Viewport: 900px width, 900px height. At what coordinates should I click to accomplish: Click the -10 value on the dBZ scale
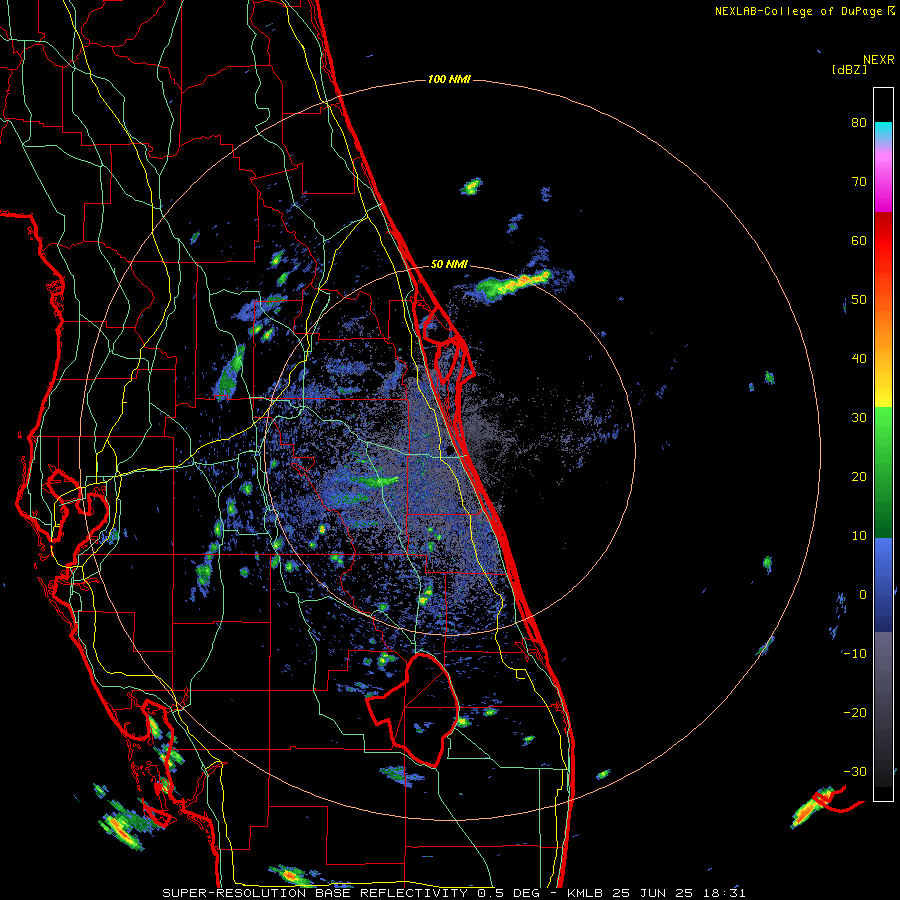[855, 654]
